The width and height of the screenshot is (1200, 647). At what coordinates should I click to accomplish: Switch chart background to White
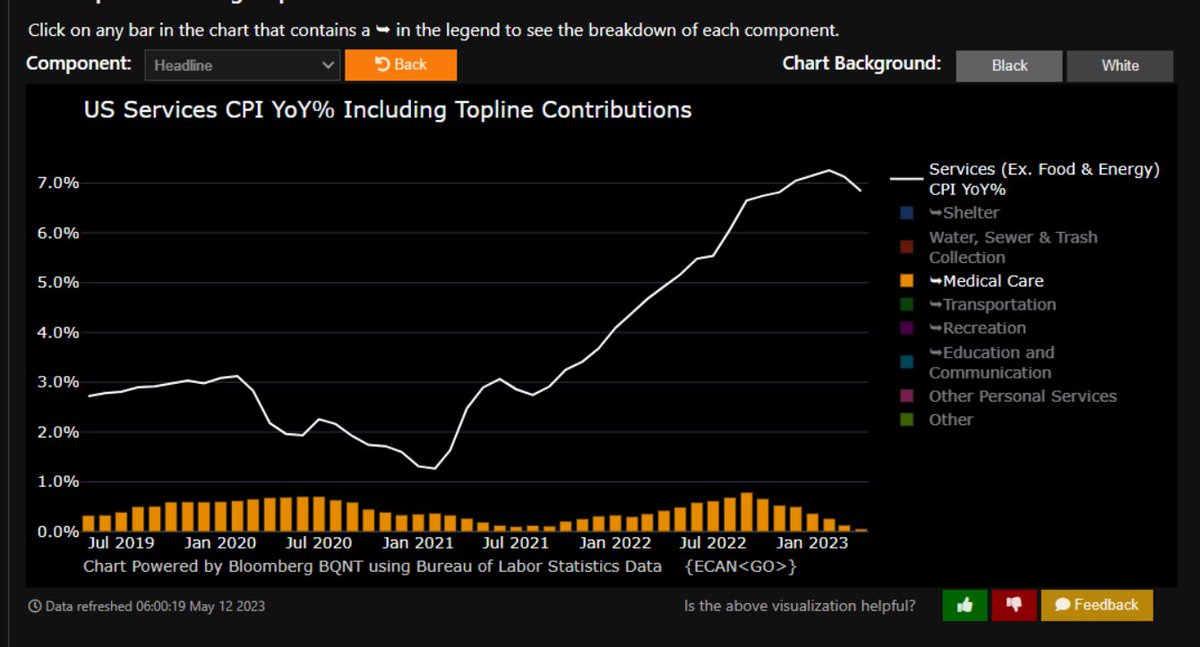point(1119,65)
